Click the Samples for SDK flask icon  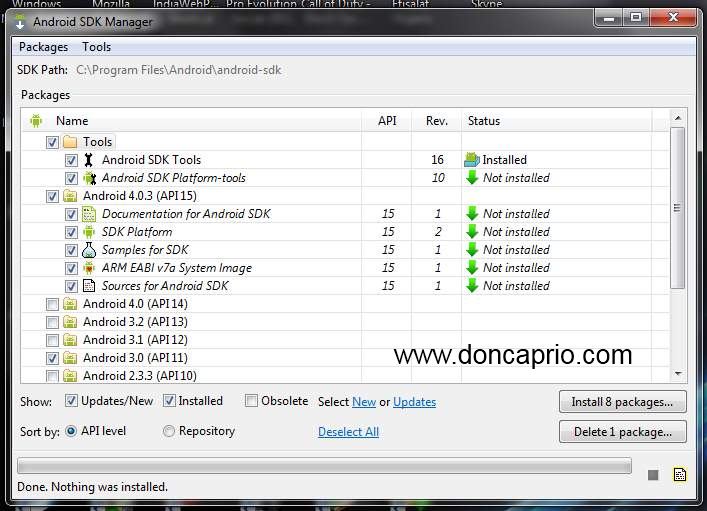[x=89, y=250]
